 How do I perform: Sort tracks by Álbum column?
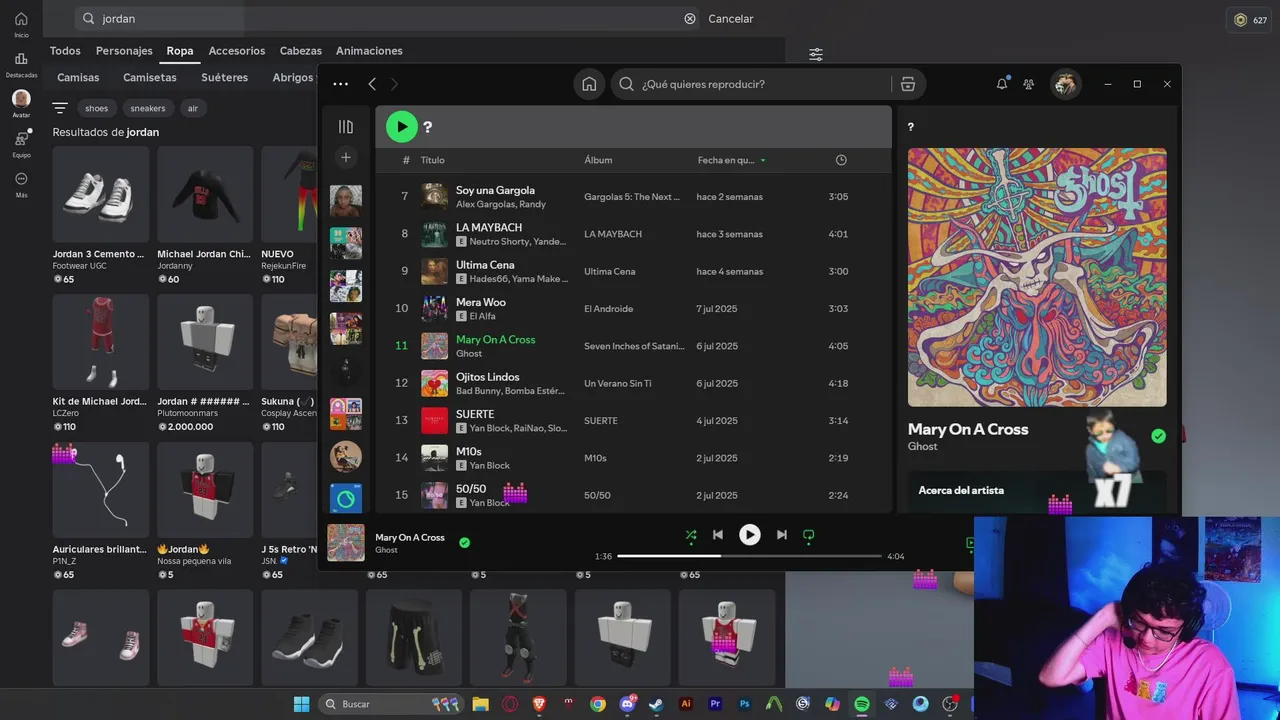coord(598,160)
